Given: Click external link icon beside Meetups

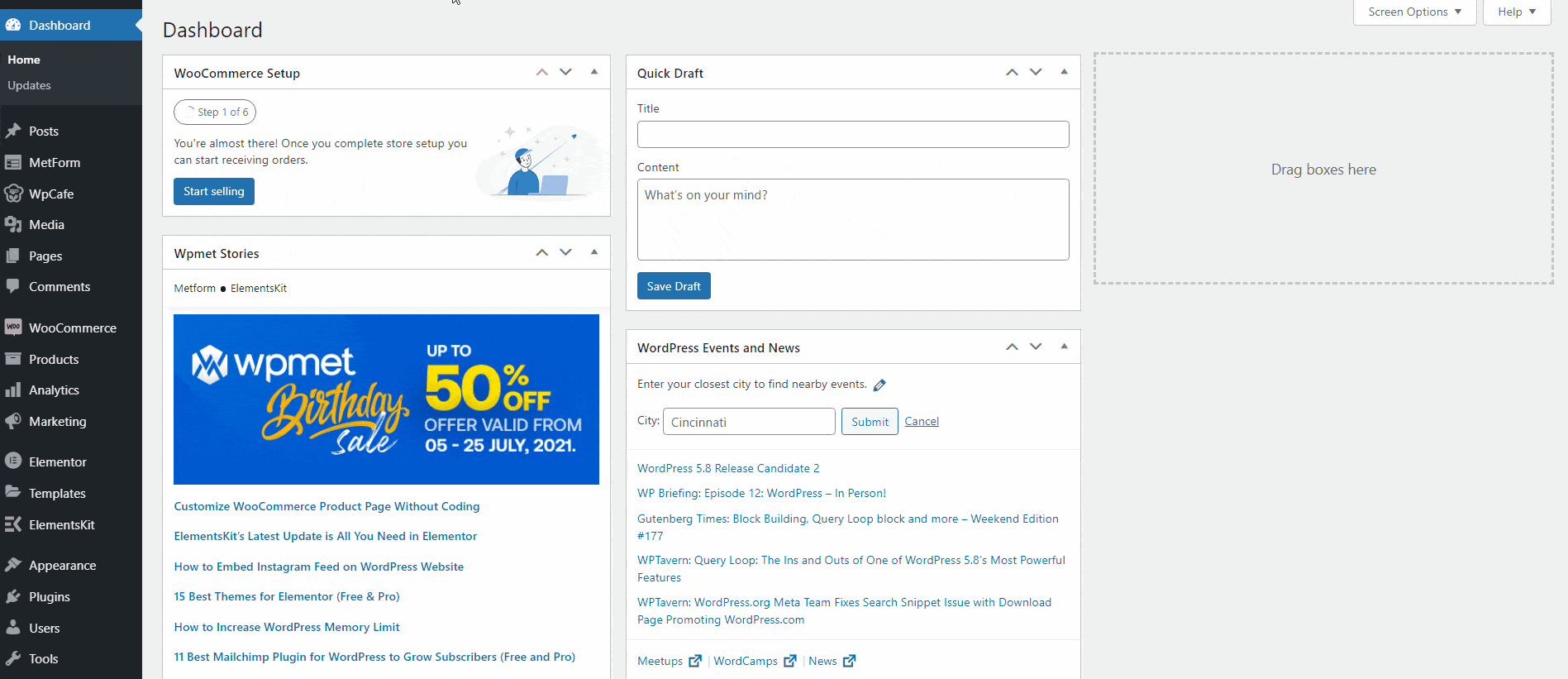Looking at the screenshot, I should pyautogui.click(x=695, y=661).
